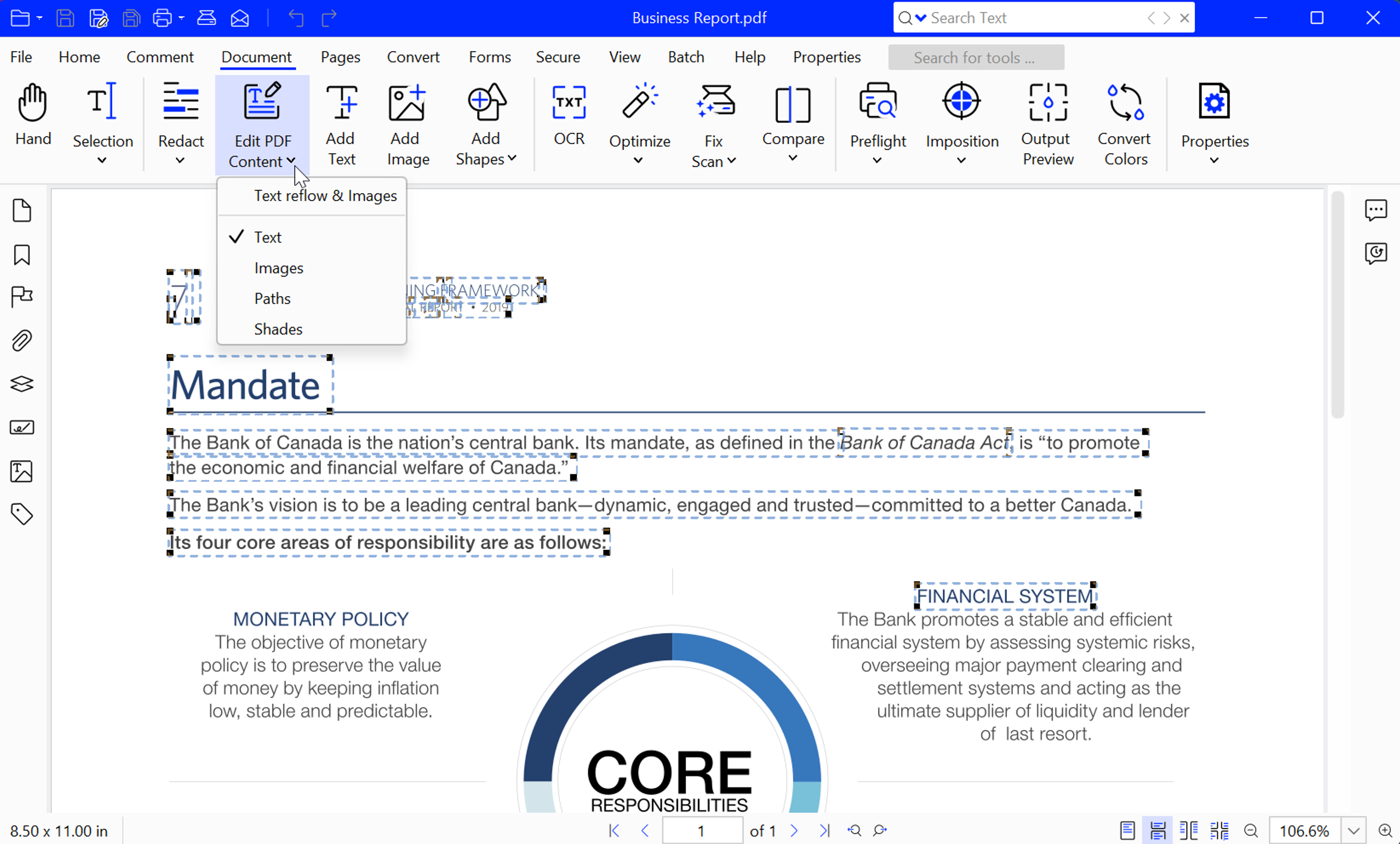1400x844 pixels.
Task: Expand the Compare dropdown
Action: 793,159
